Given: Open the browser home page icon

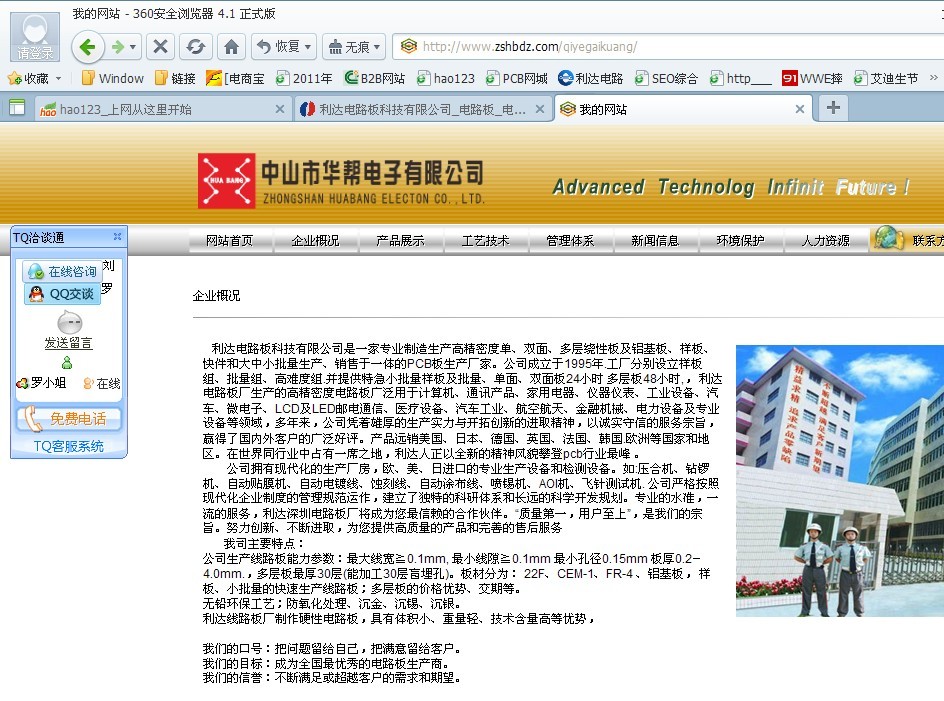Looking at the screenshot, I should click(x=231, y=46).
